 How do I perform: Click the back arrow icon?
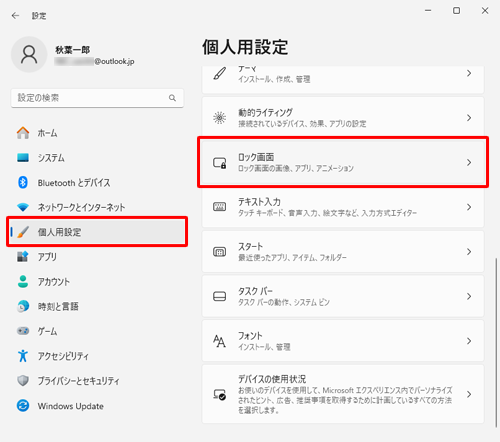click(x=15, y=16)
